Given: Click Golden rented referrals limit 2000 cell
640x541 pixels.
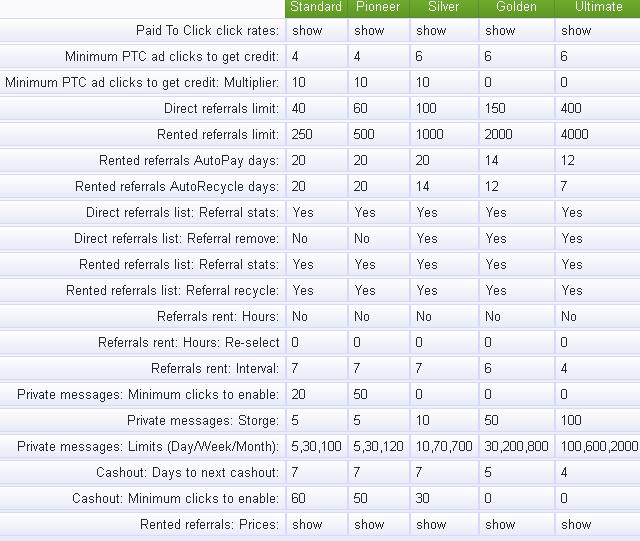Looking at the screenshot, I should tap(498, 134).
